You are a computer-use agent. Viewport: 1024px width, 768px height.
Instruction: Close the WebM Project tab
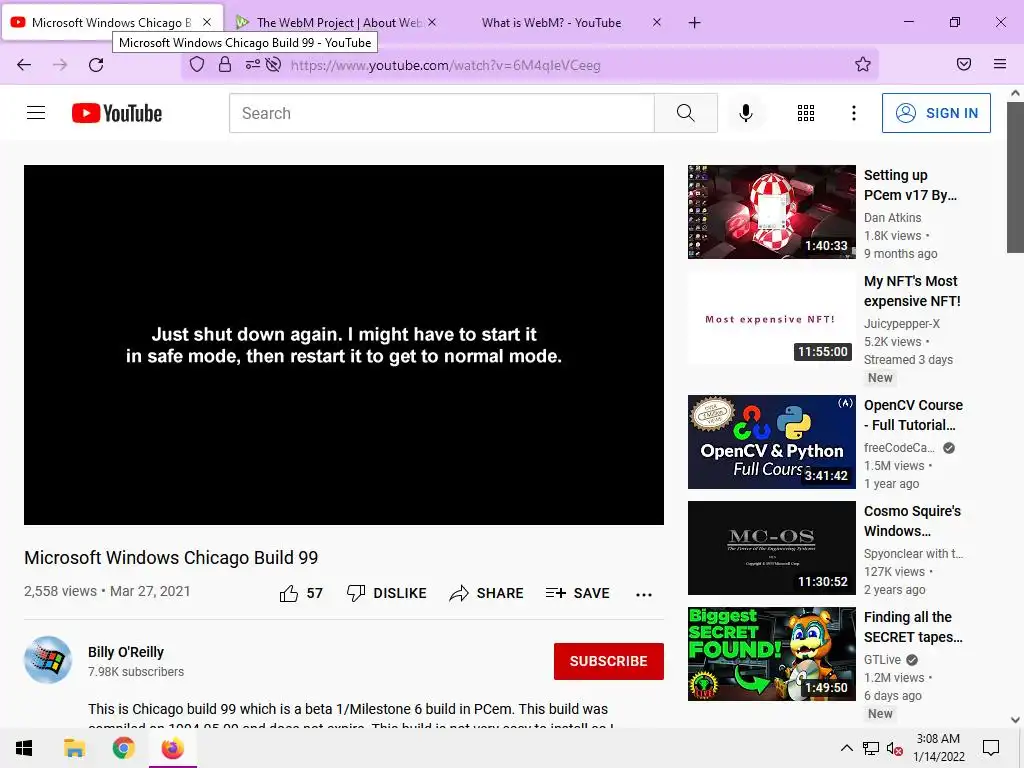pos(432,22)
